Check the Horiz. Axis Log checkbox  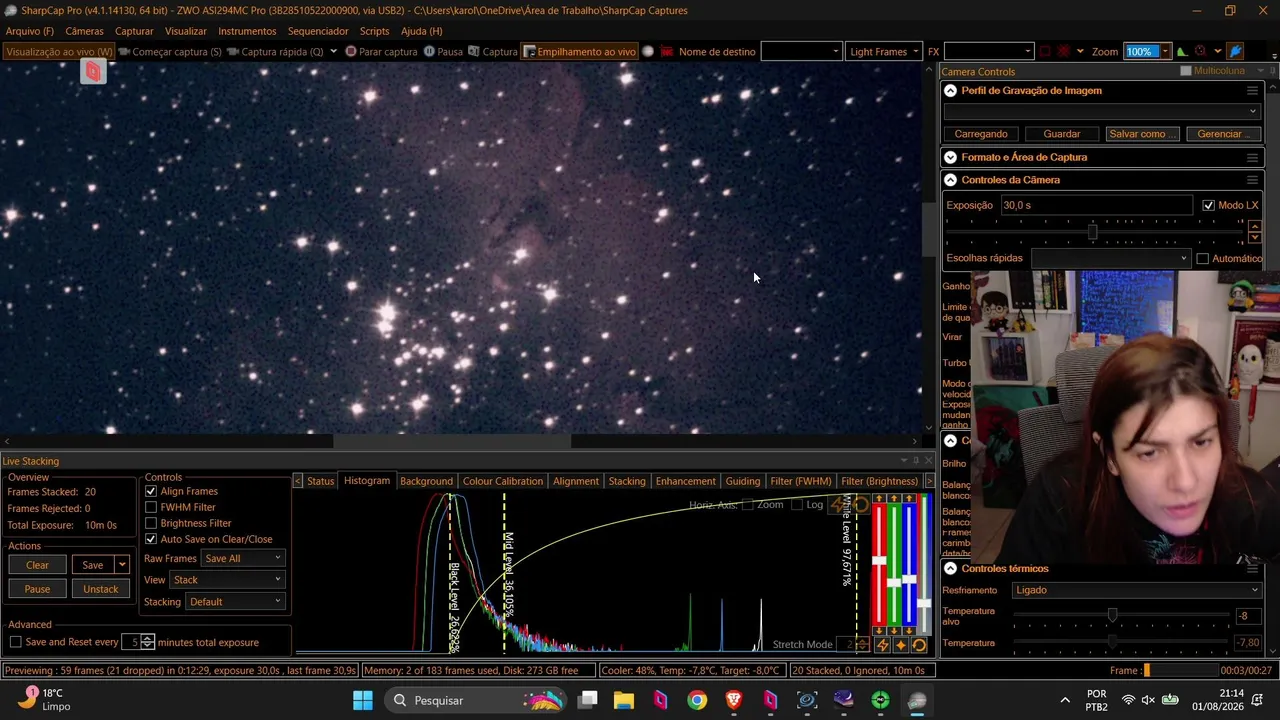pos(797,505)
